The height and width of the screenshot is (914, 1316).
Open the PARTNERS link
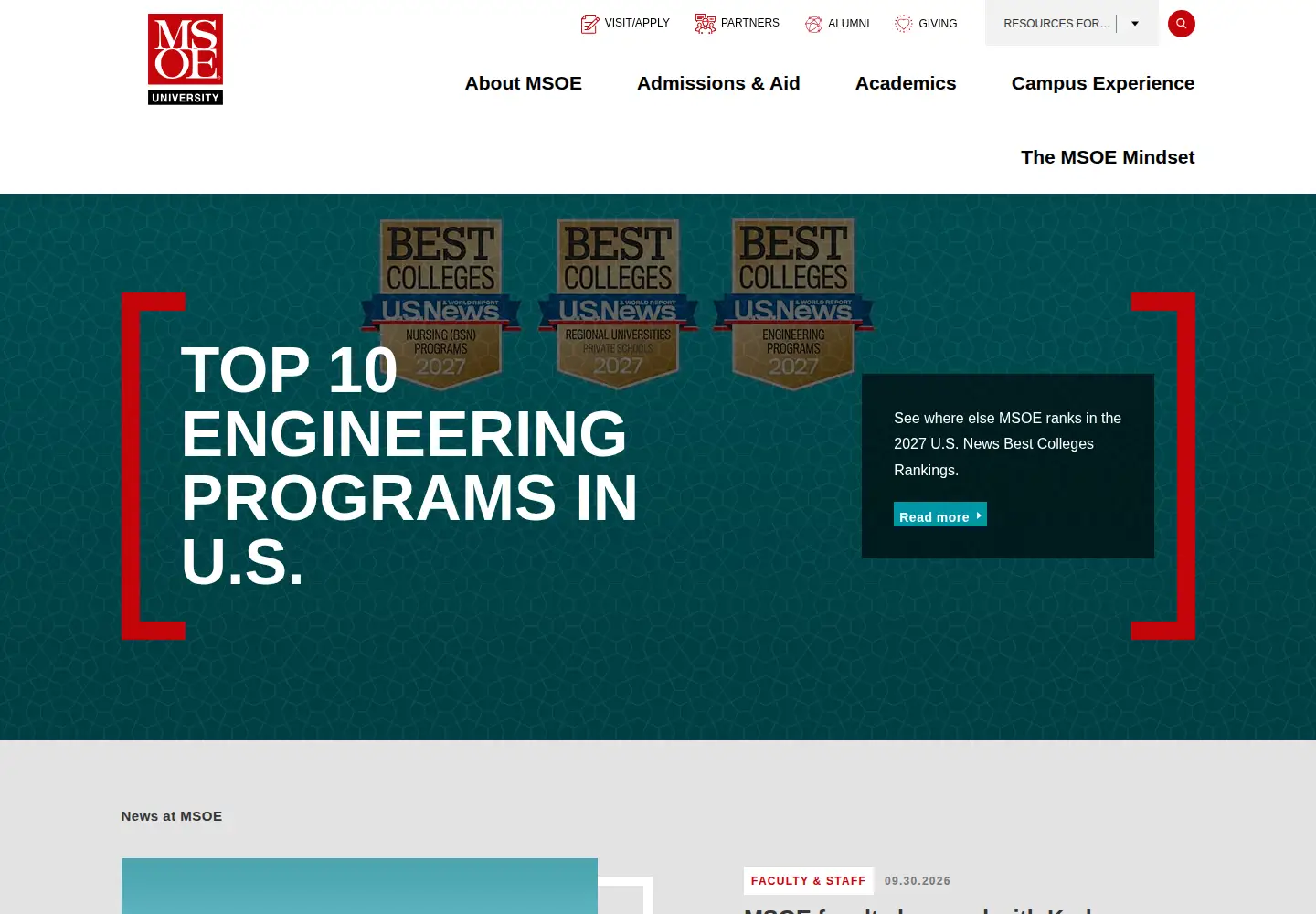click(749, 23)
